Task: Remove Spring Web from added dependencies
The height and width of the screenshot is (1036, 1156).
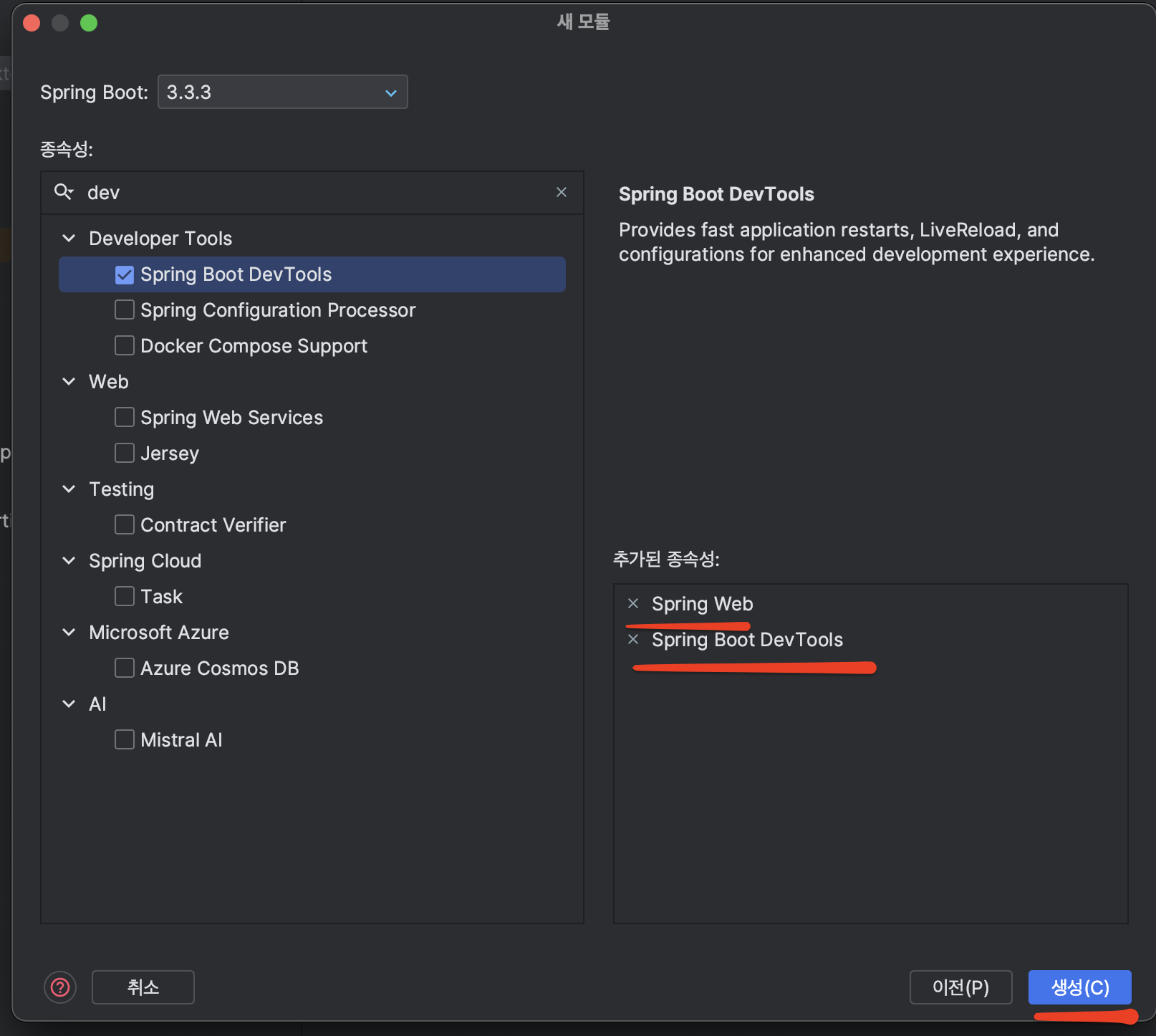Action: coord(633,603)
